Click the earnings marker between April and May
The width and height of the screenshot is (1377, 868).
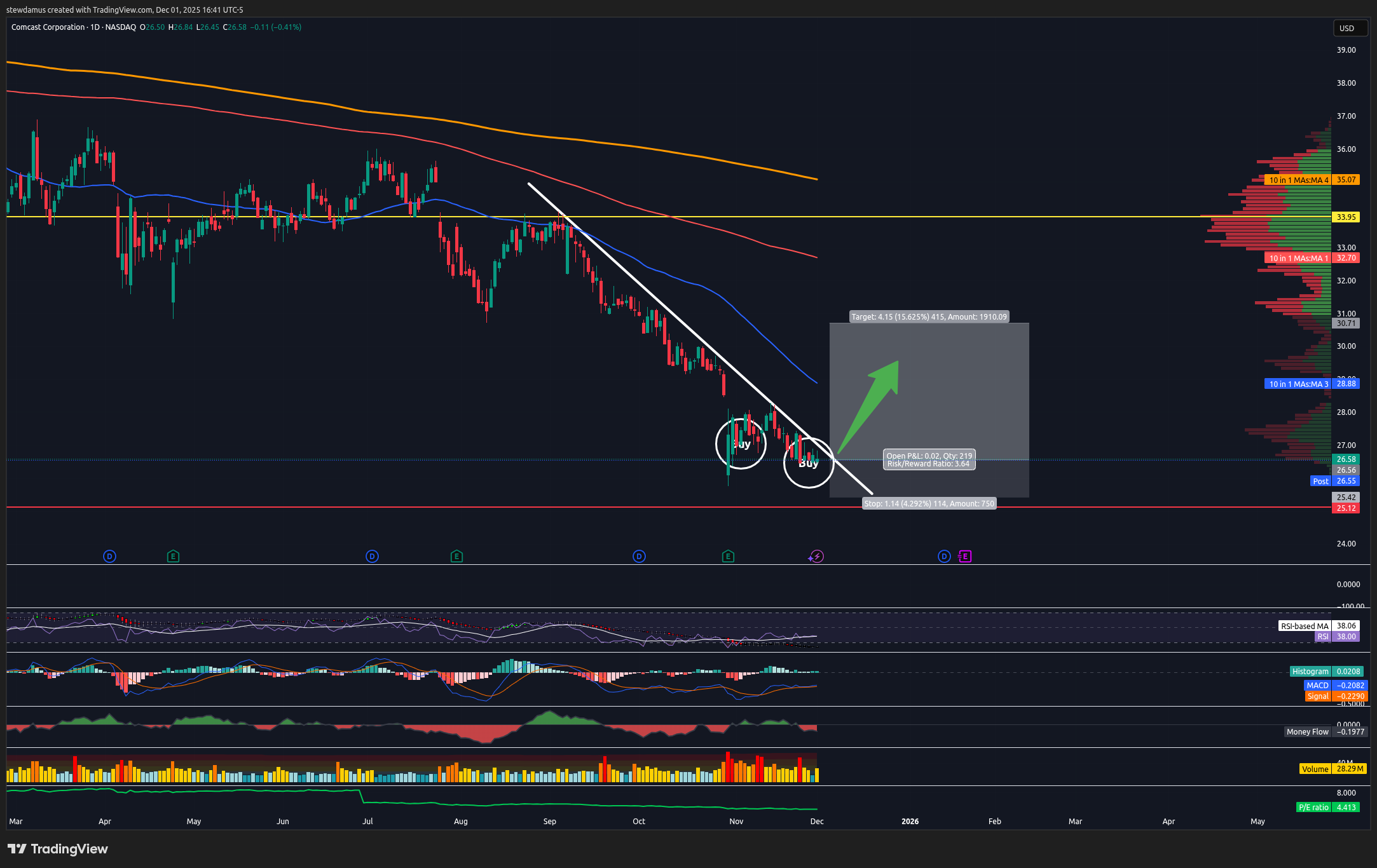point(173,557)
